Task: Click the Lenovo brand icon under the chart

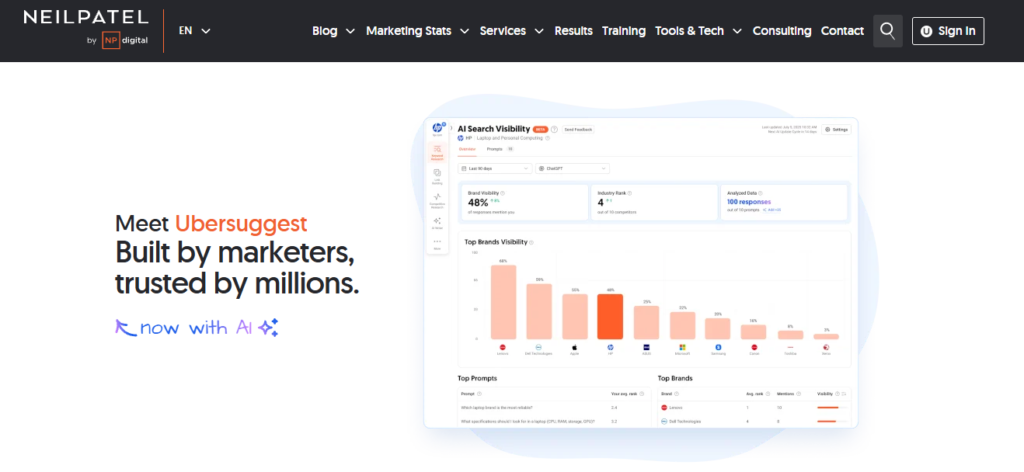Action: coord(503,347)
